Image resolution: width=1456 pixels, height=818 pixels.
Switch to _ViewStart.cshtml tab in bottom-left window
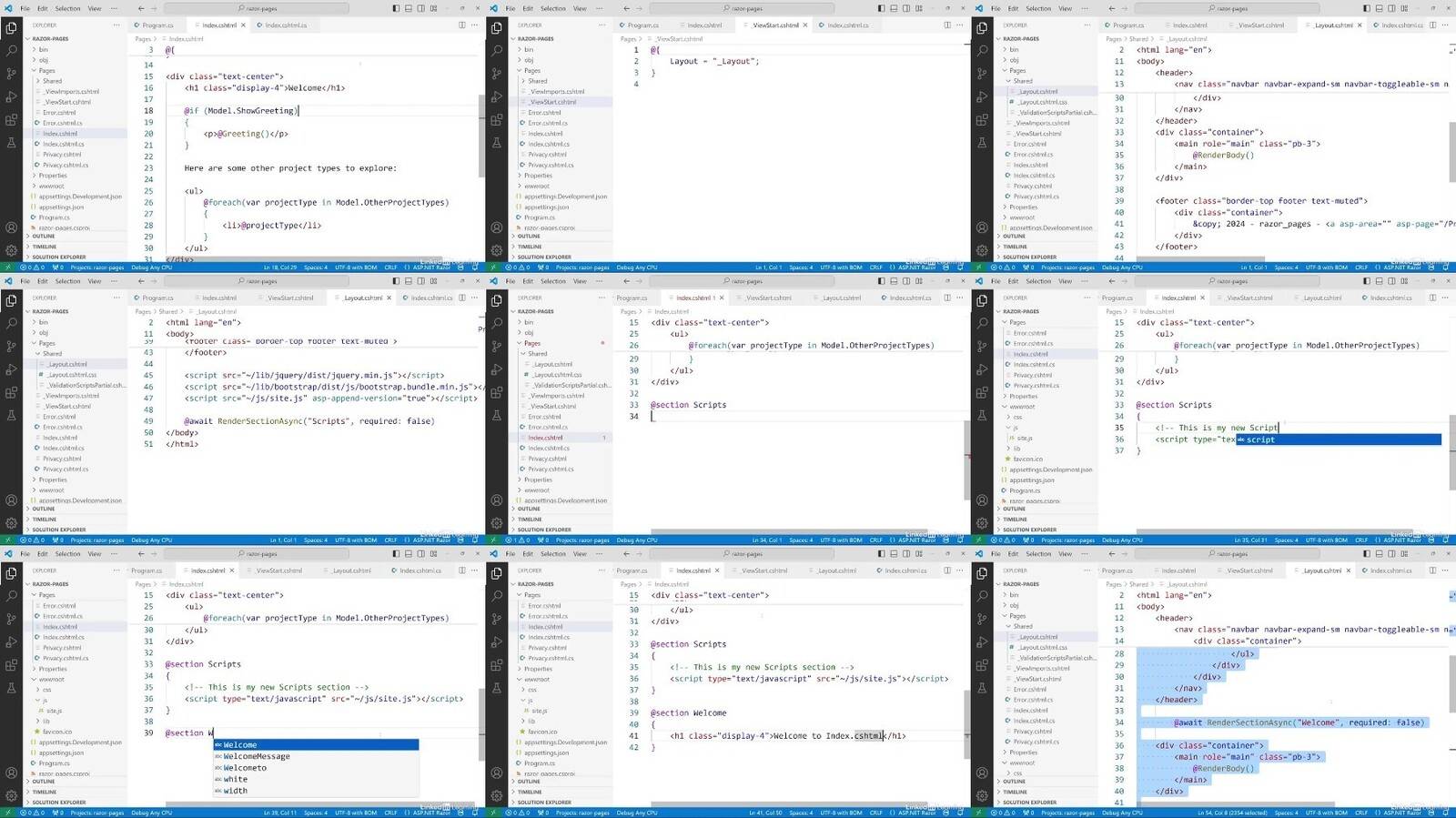point(278,571)
